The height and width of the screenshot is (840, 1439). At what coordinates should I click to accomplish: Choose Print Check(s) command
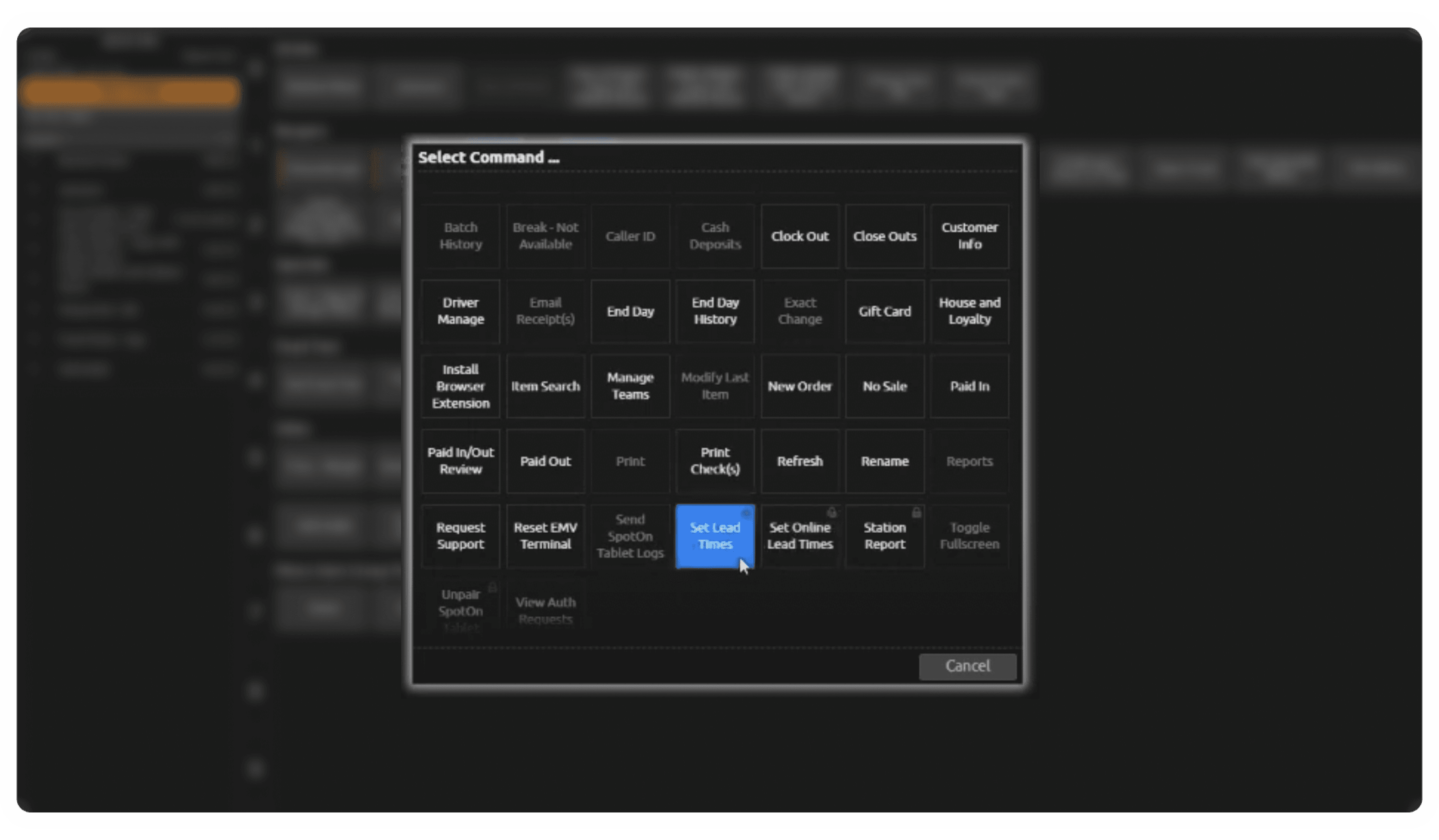pyautogui.click(x=715, y=461)
